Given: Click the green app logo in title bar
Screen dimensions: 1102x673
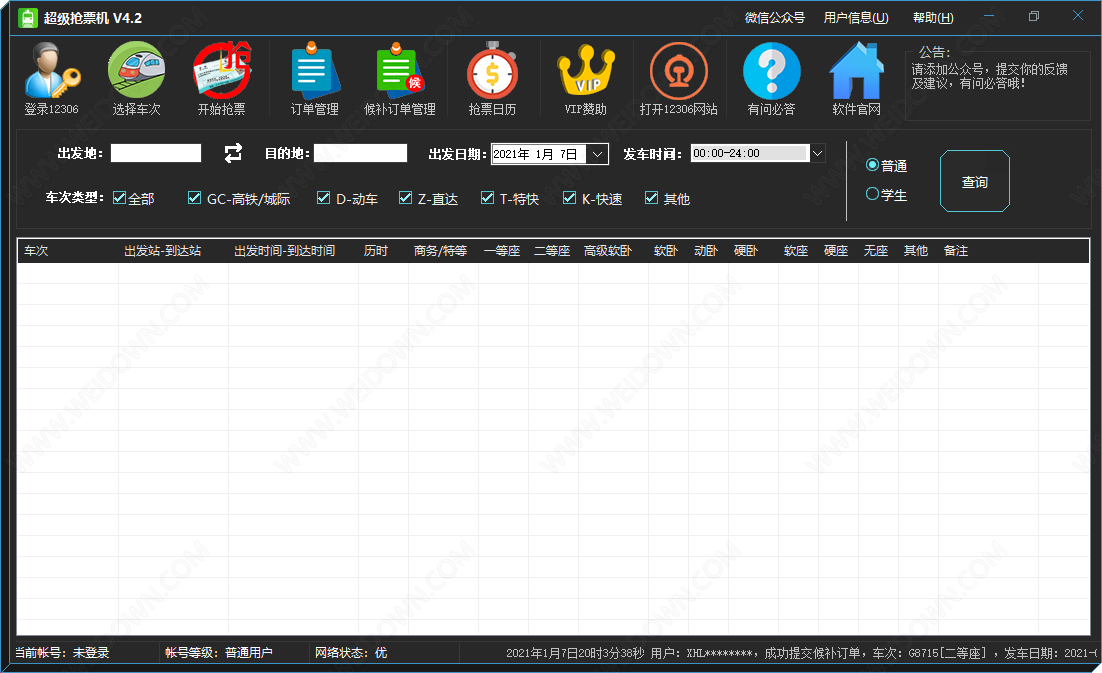Looking at the screenshot, I should tap(27, 18).
